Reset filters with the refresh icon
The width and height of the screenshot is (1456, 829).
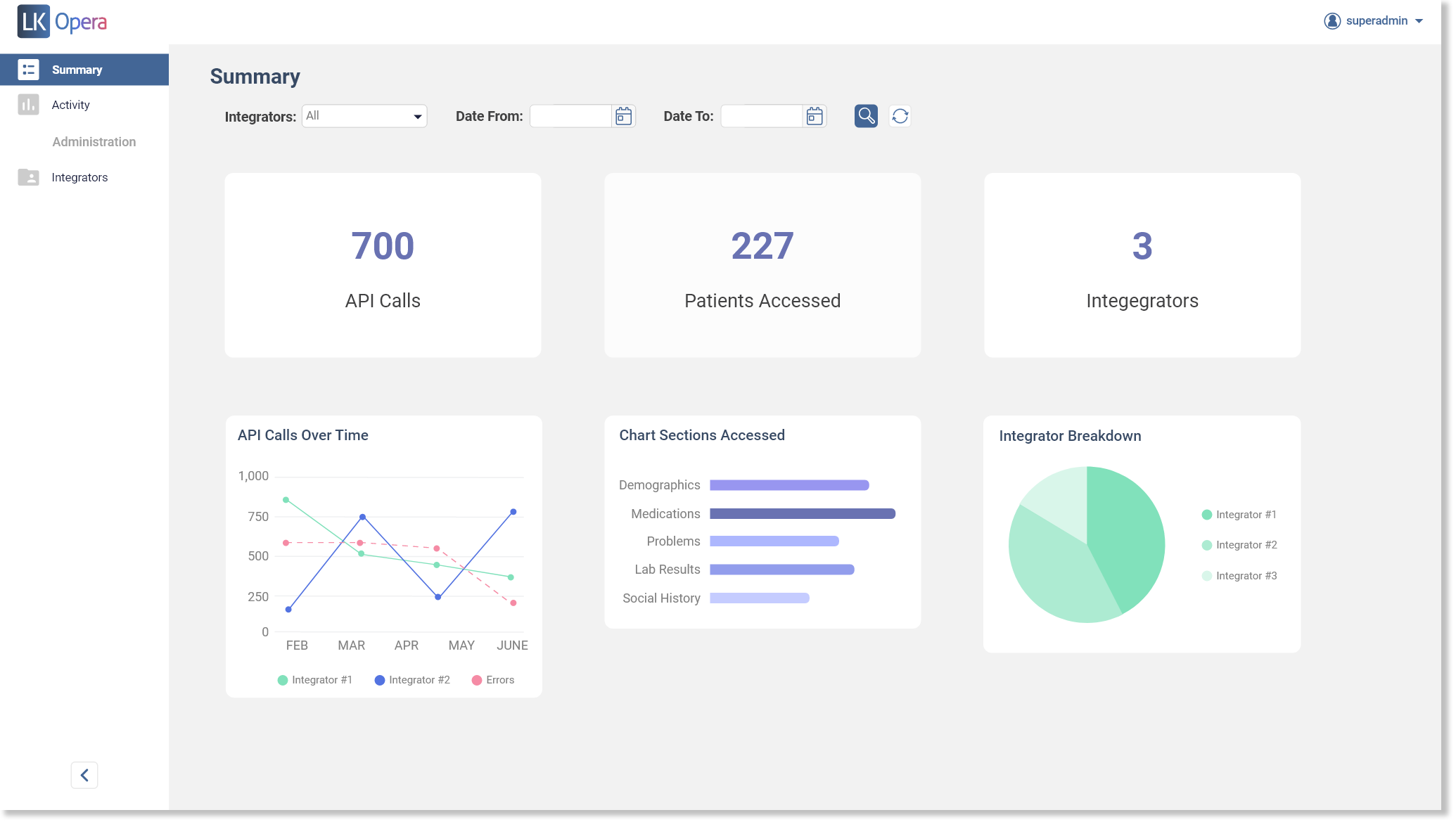900,116
